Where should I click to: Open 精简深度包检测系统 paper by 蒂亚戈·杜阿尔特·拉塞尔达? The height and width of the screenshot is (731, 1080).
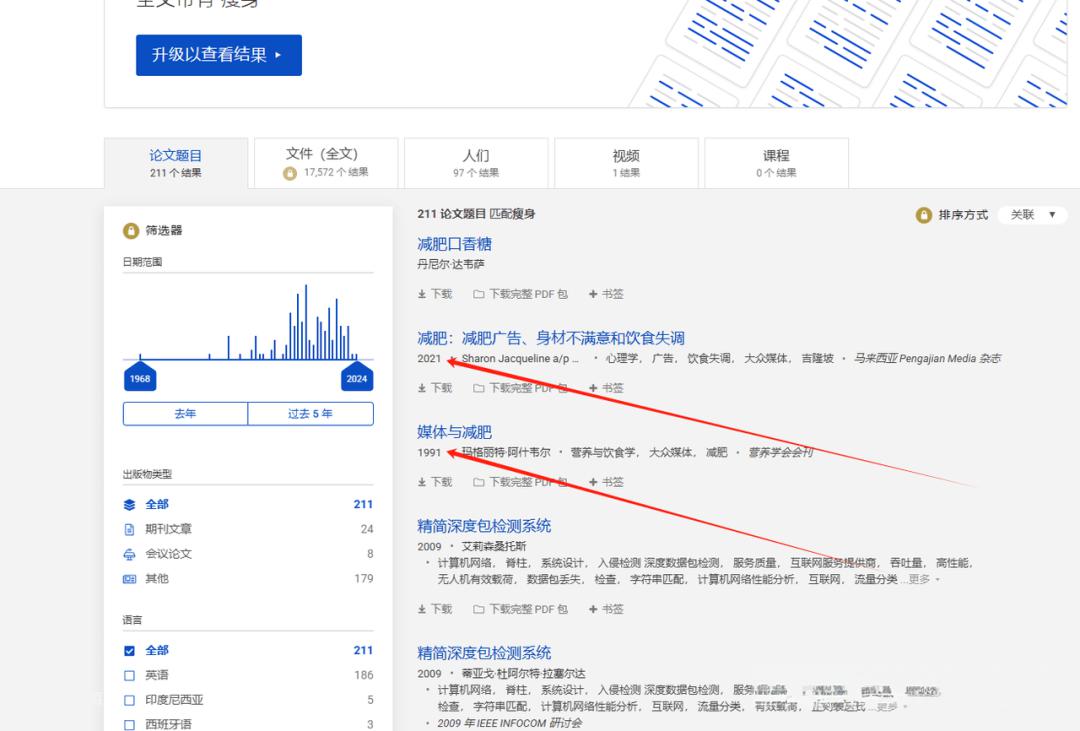pyautogui.click(x=484, y=653)
